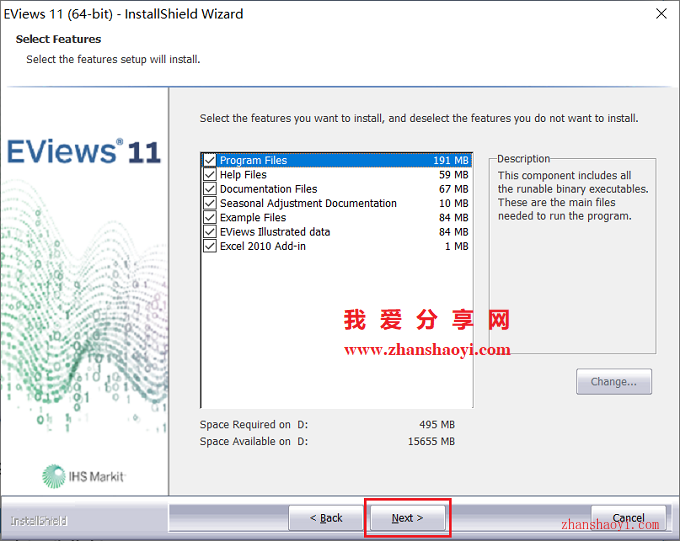Toggle the Excel 2010 Add-in checkbox

[x=210, y=246]
